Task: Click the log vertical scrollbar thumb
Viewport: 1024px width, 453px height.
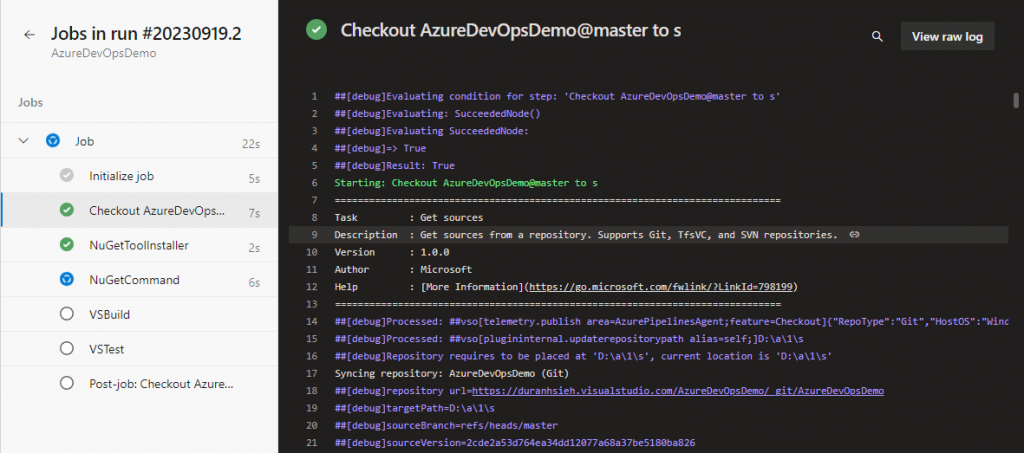Action: click(1016, 100)
